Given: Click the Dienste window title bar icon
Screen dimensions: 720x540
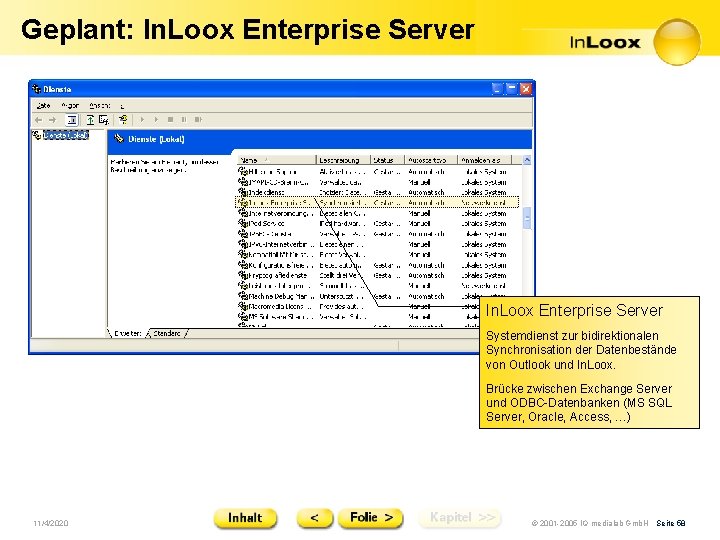Looking at the screenshot, I should (37, 89).
